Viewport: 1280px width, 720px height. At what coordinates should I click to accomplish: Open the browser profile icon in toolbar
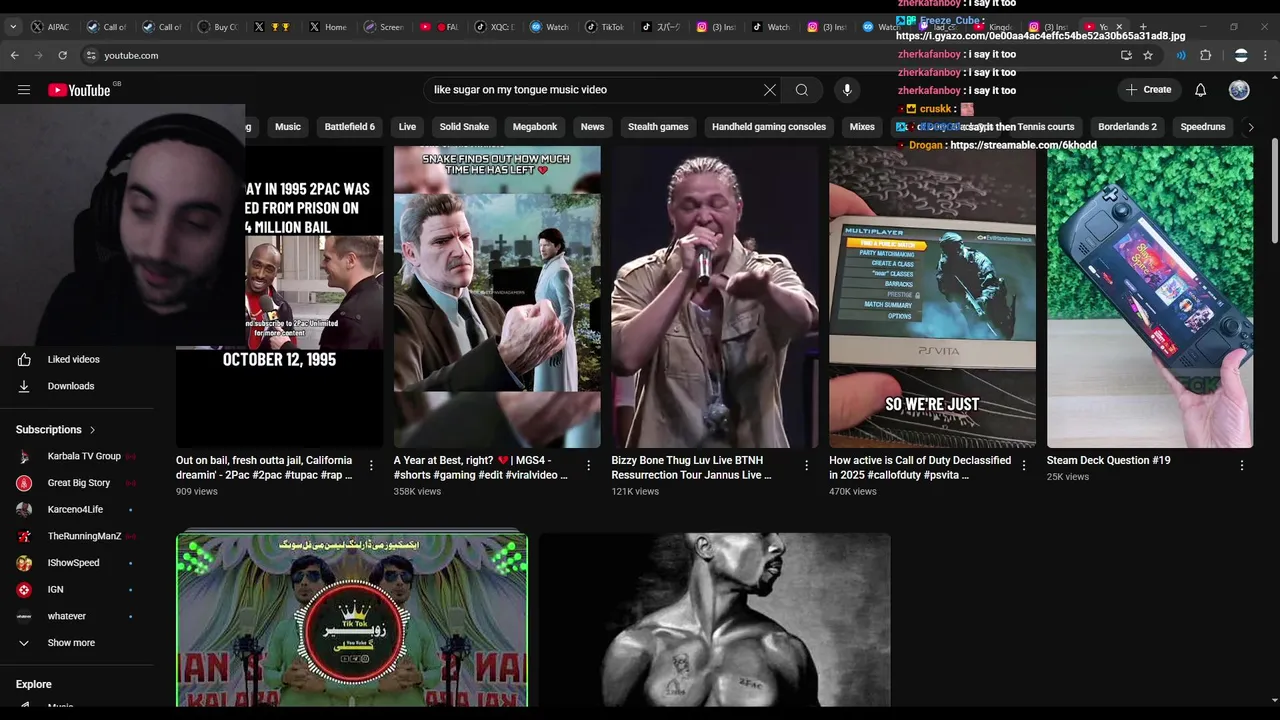[x=1241, y=55]
